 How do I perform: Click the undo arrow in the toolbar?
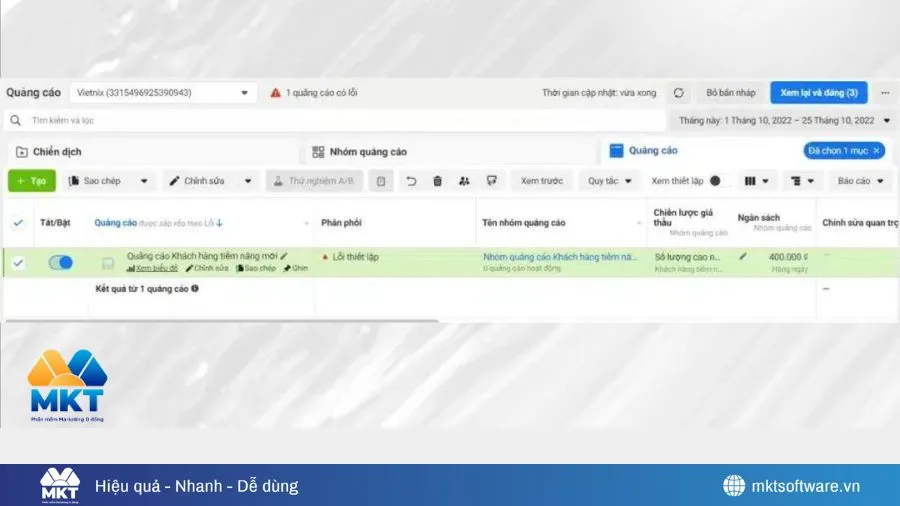click(411, 181)
